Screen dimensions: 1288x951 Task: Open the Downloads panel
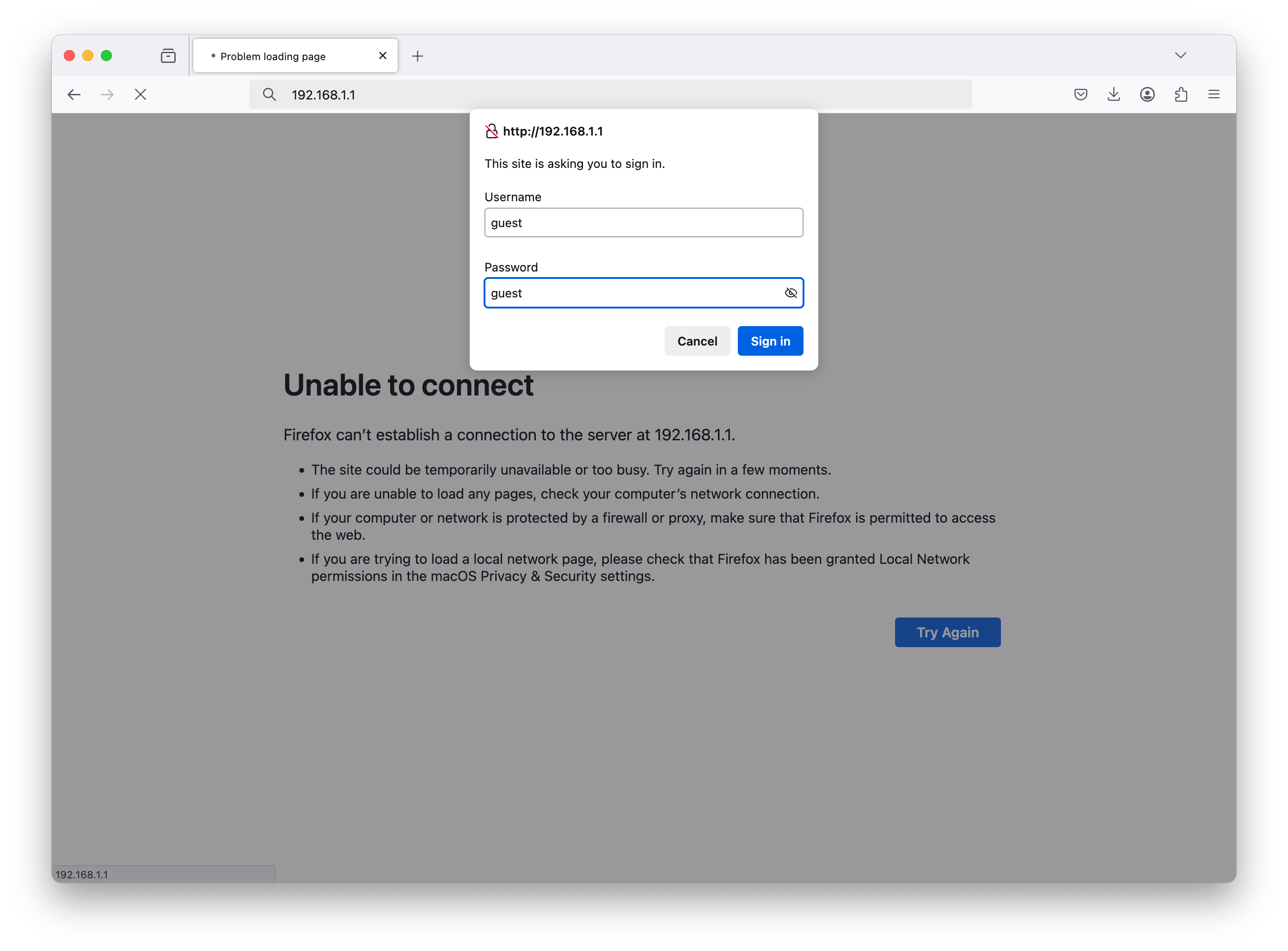coord(1114,94)
